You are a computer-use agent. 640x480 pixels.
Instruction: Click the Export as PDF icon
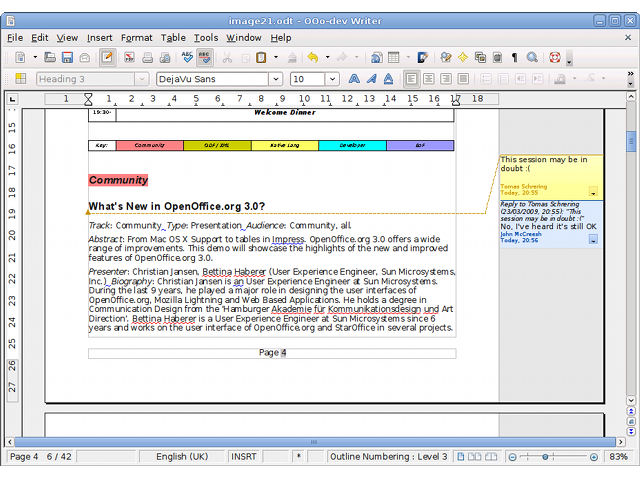(x=130, y=58)
